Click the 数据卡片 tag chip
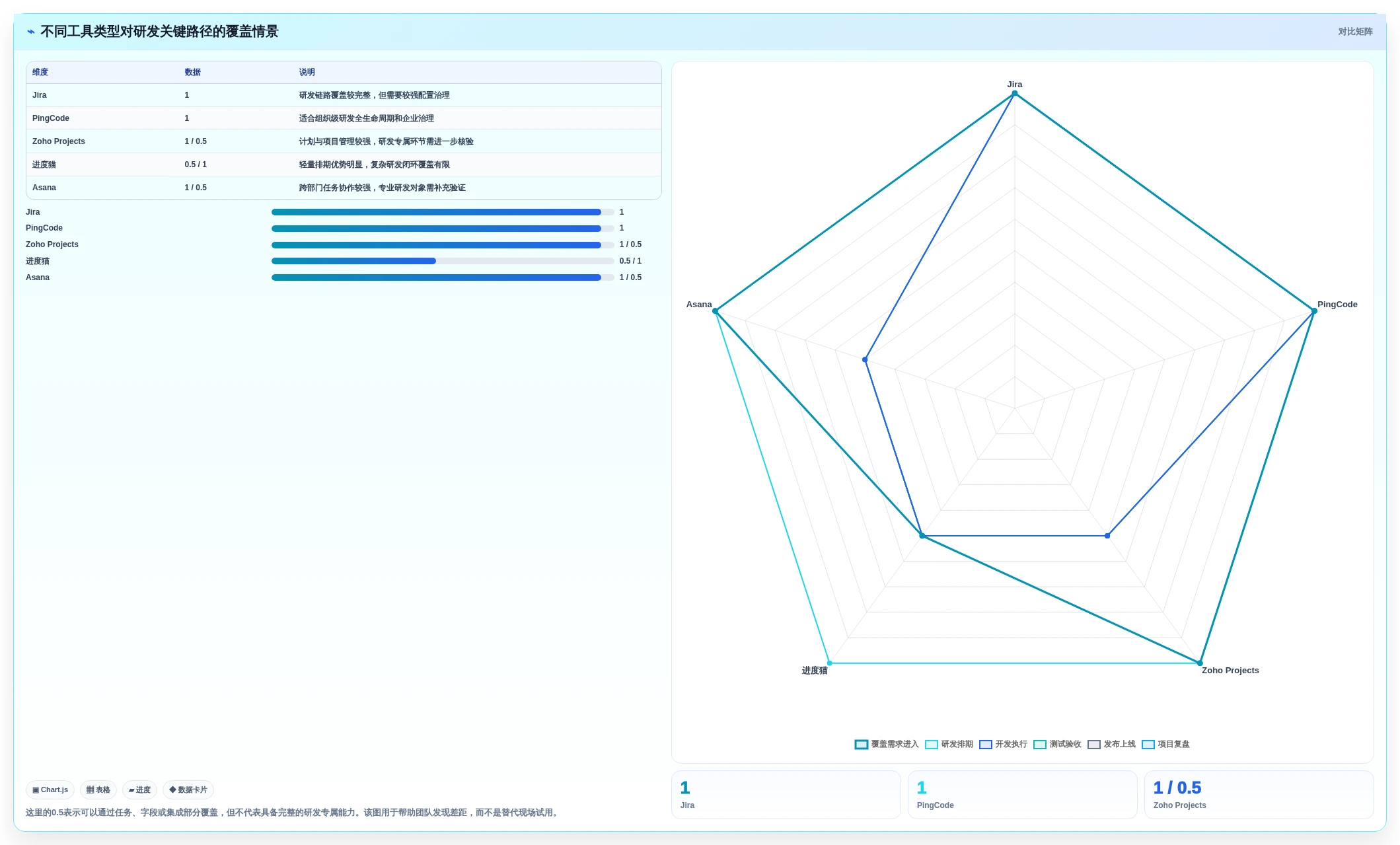The width and height of the screenshot is (1400, 845). point(188,790)
